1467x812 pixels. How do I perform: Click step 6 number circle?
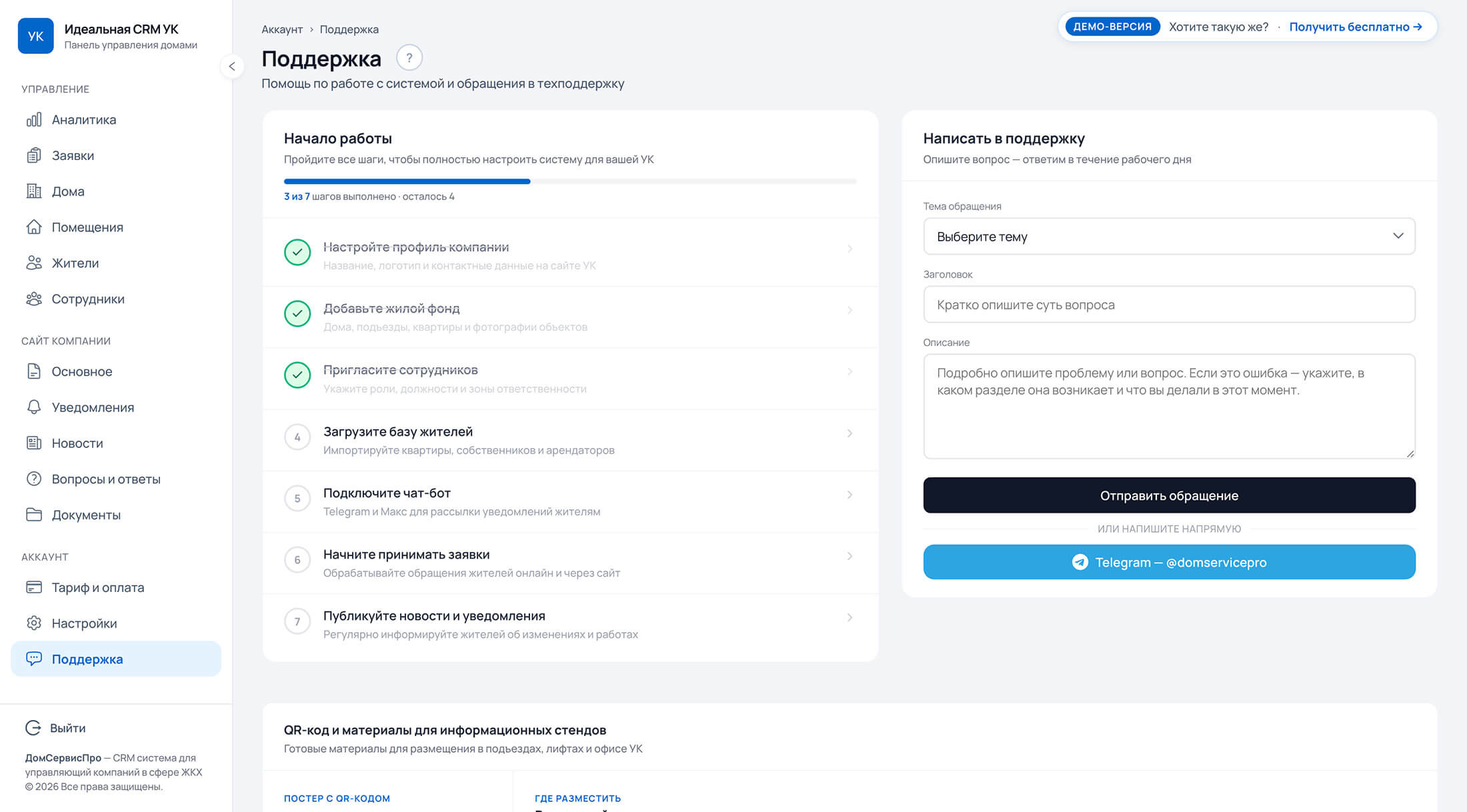tap(297, 560)
